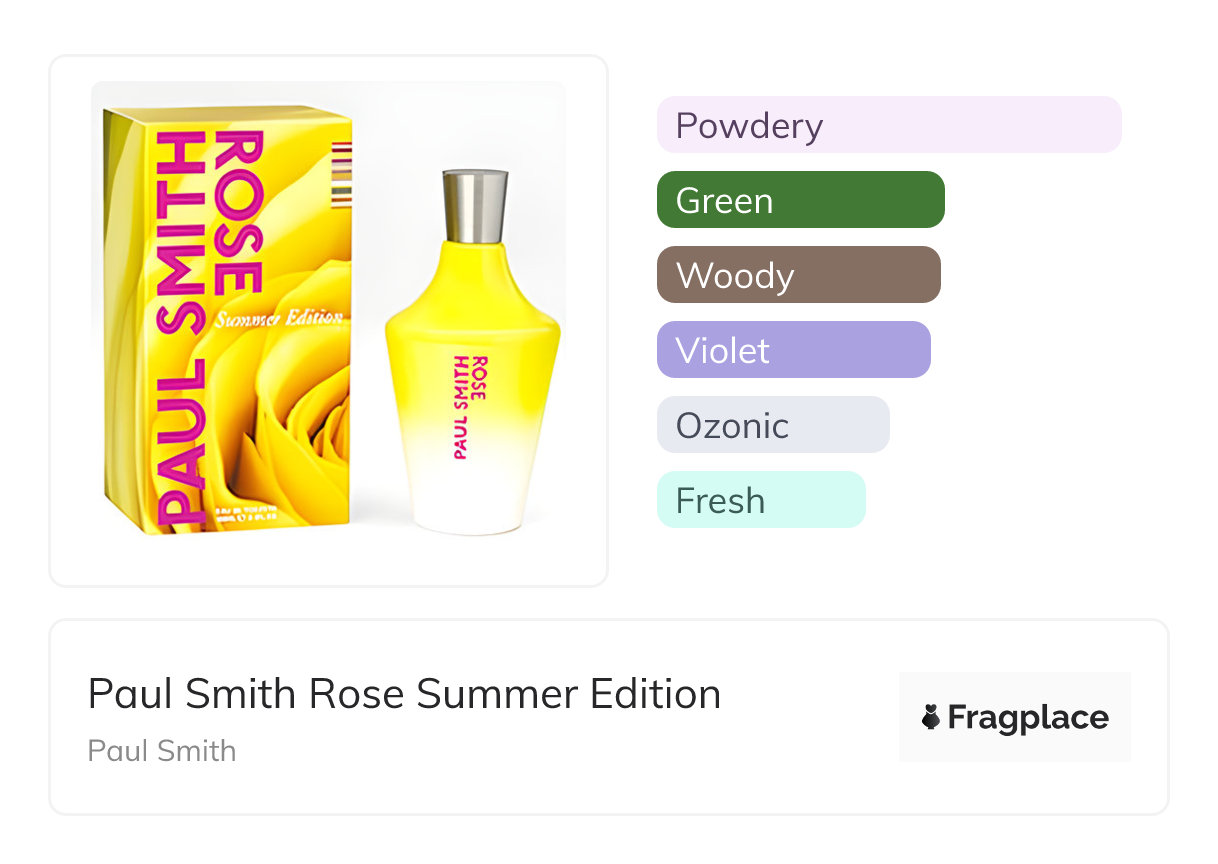This screenshot has width=1218, height=864.
Task: Select the Ozonic accord bar
Action: (x=772, y=425)
